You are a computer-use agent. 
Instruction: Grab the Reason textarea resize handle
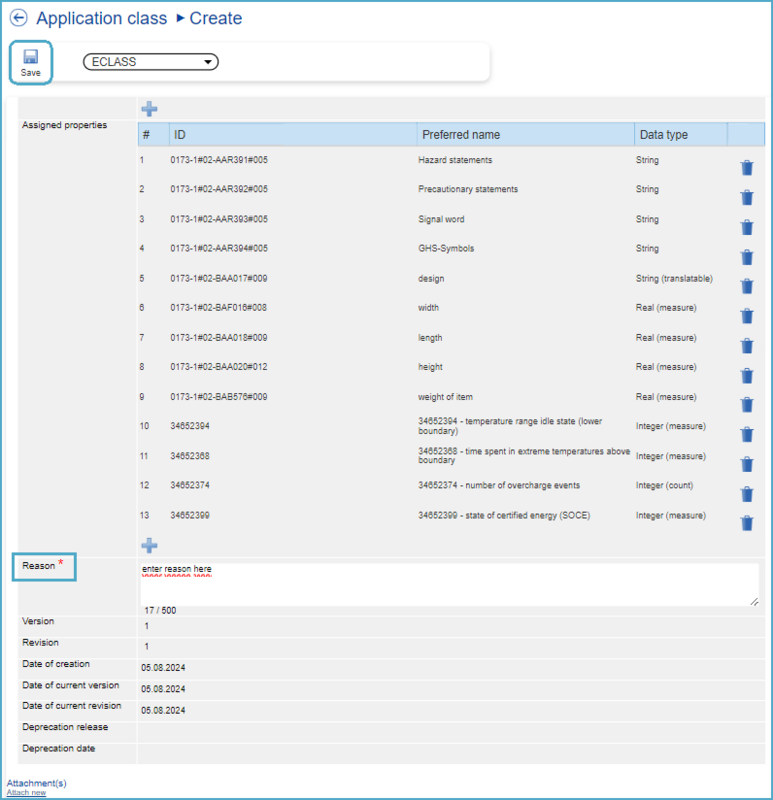tap(754, 601)
